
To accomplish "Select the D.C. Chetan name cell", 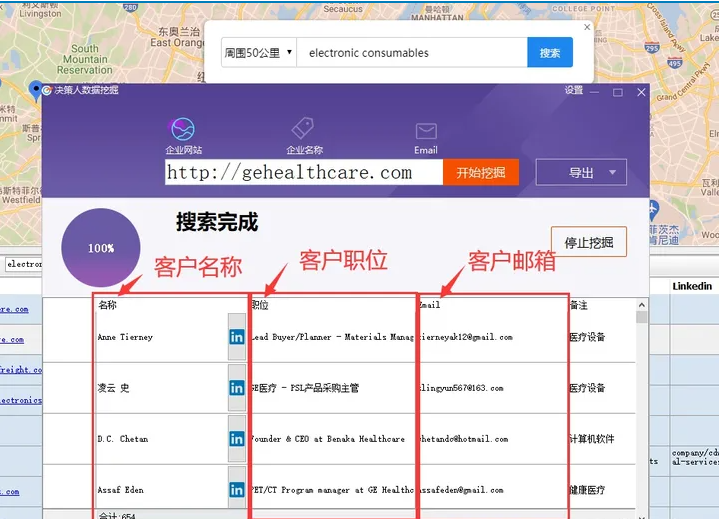I will pyautogui.click(x=123, y=439).
